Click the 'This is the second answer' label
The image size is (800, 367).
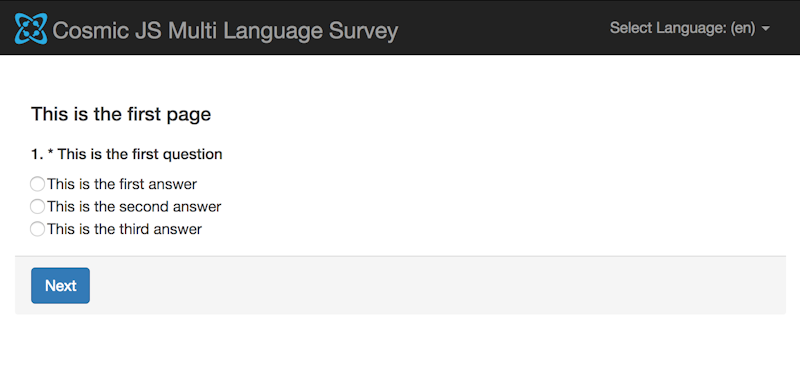point(134,207)
